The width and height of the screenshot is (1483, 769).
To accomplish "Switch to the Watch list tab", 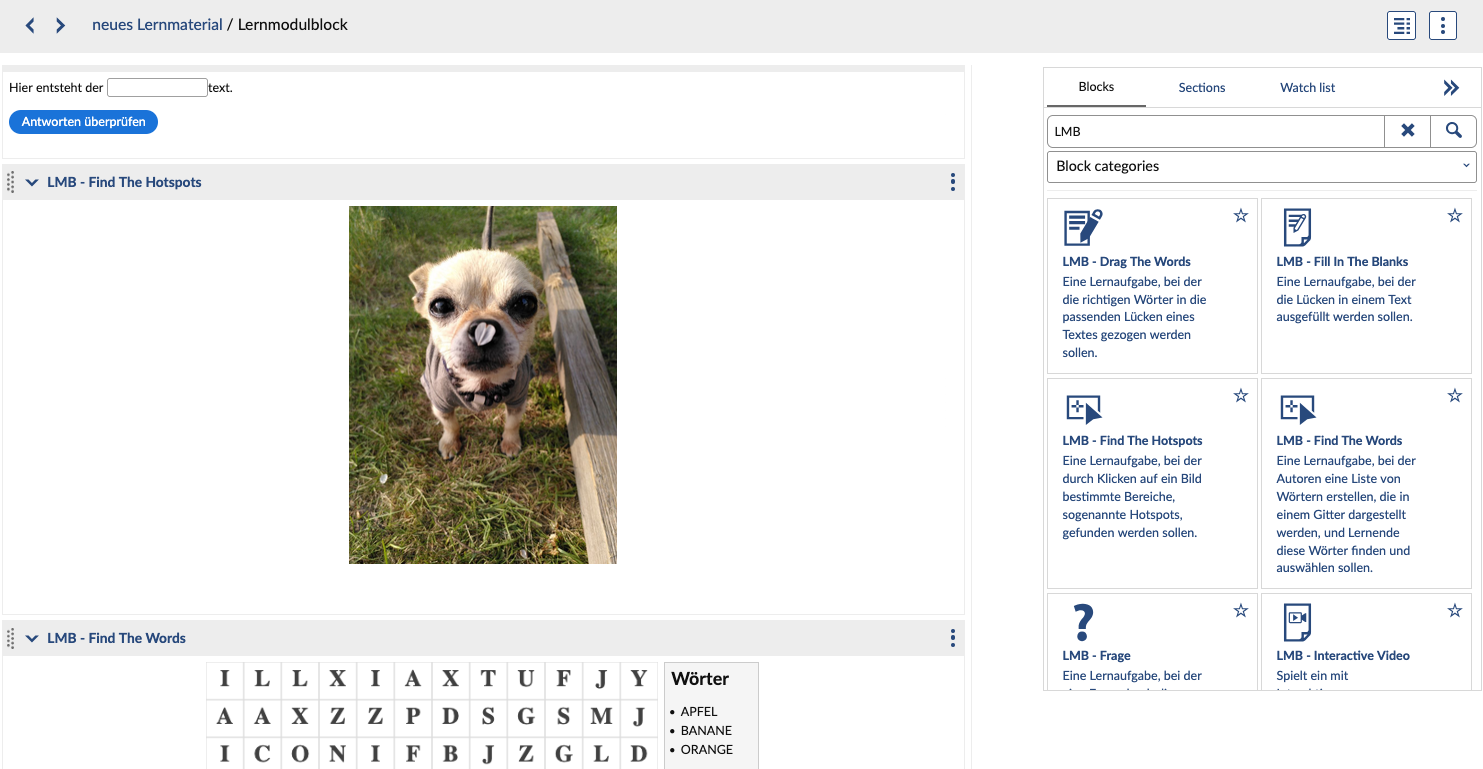I will point(1308,88).
